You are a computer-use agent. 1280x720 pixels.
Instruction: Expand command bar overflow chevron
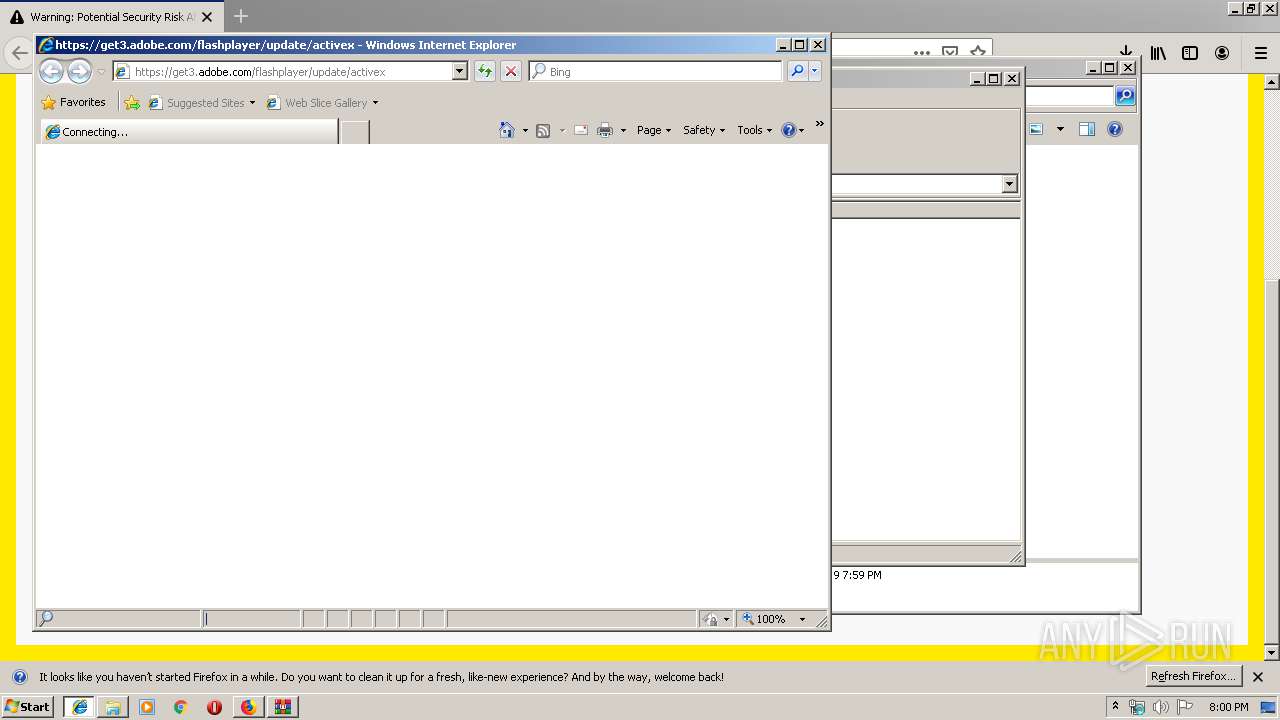pos(820,124)
